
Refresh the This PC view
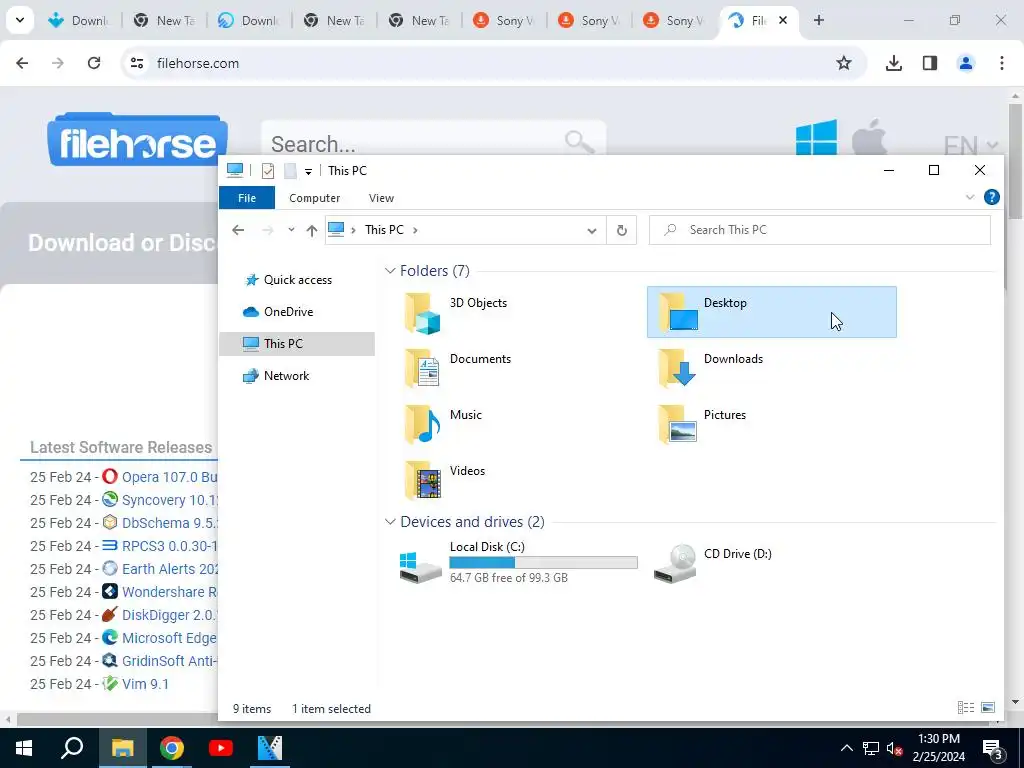[x=622, y=230]
